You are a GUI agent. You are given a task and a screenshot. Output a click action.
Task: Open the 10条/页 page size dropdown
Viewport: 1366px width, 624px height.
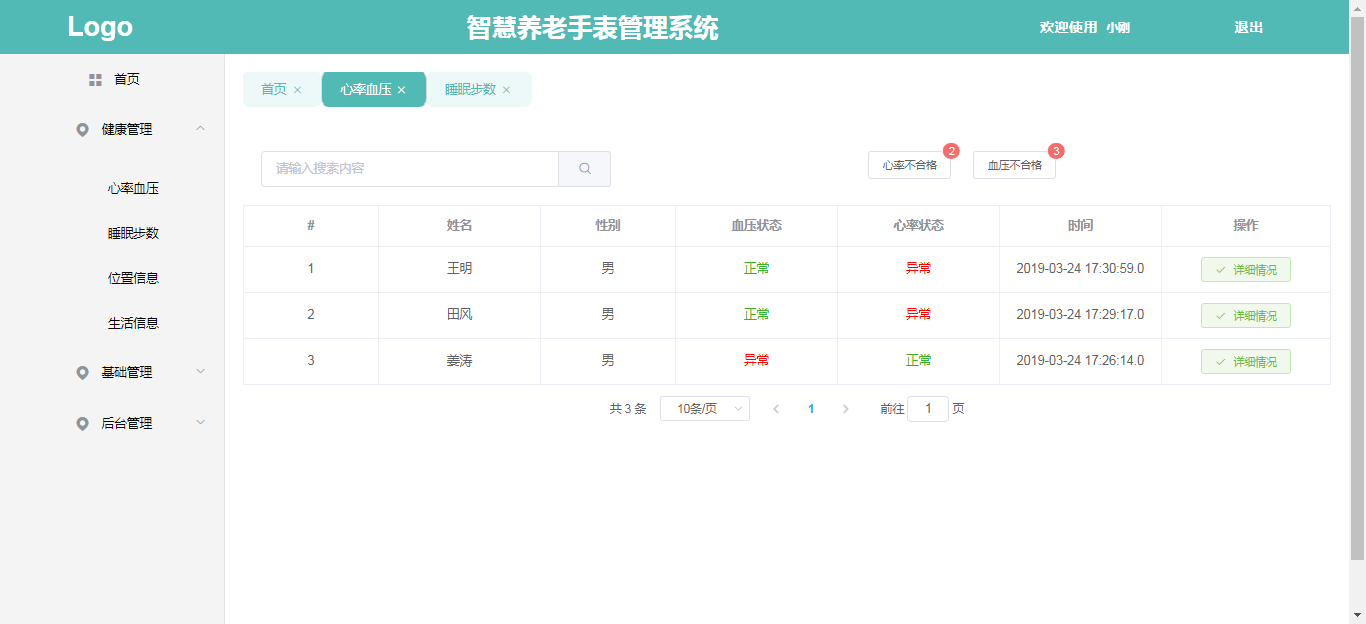tap(704, 409)
